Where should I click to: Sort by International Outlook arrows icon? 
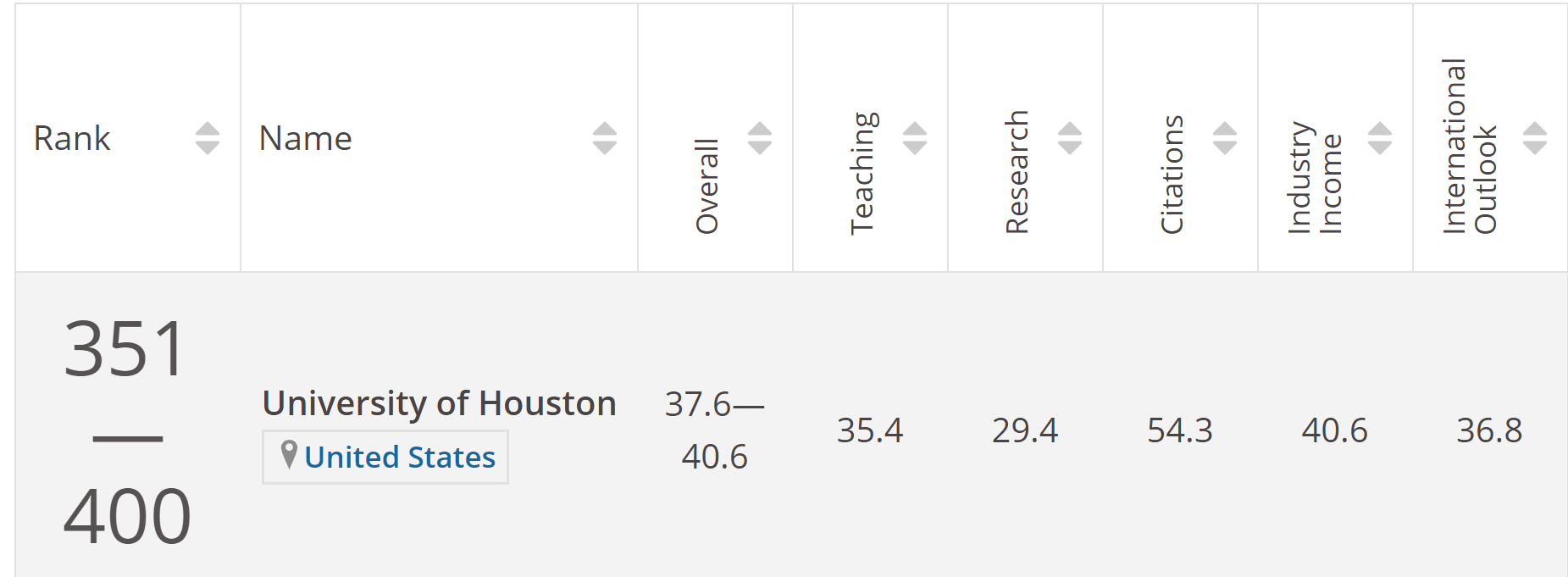1535,138
